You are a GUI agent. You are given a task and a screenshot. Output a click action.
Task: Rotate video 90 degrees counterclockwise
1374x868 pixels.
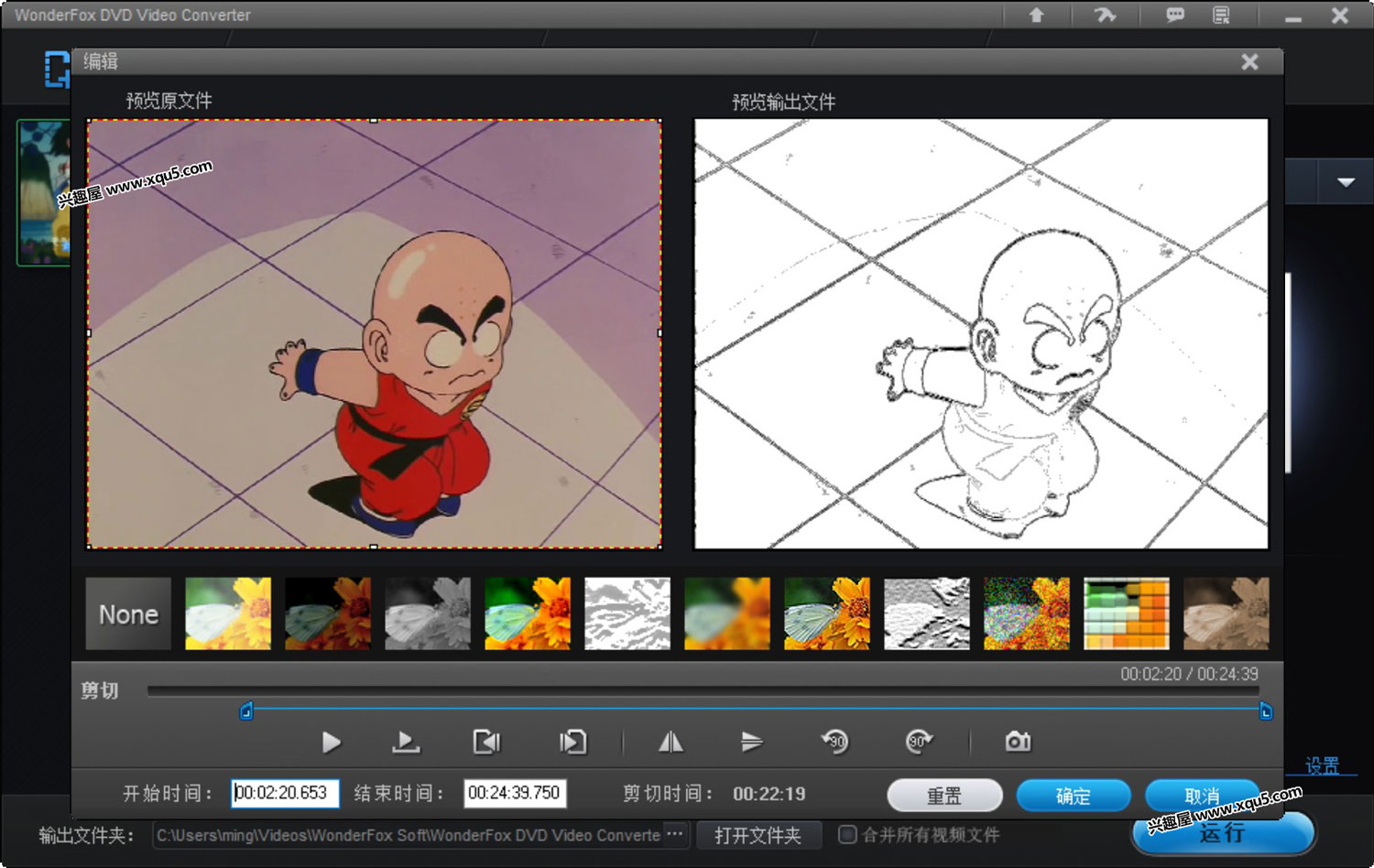(835, 742)
